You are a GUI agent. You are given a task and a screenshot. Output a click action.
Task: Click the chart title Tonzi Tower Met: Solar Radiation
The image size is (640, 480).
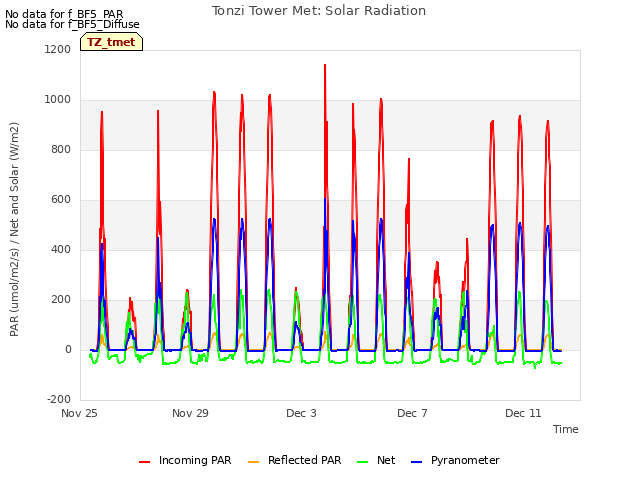(319, 11)
